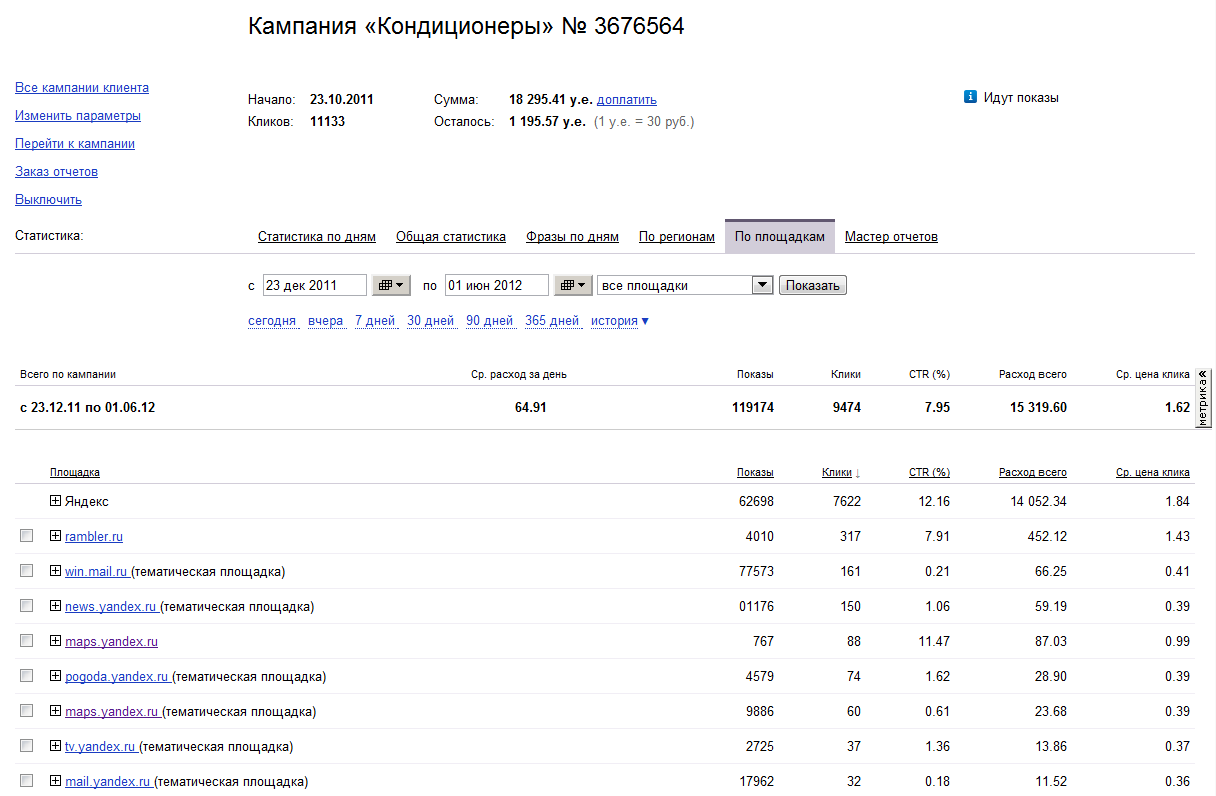Image resolution: width=1216 pixels, height=796 pixels.
Task: Click the Показать button
Action: point(813,285)
